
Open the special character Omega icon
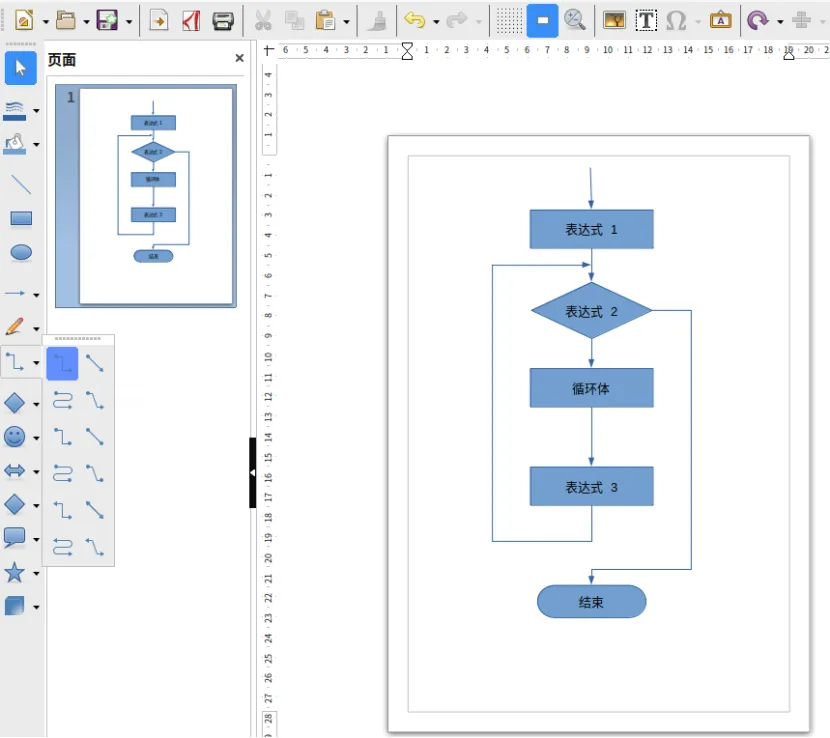(676, 21)
